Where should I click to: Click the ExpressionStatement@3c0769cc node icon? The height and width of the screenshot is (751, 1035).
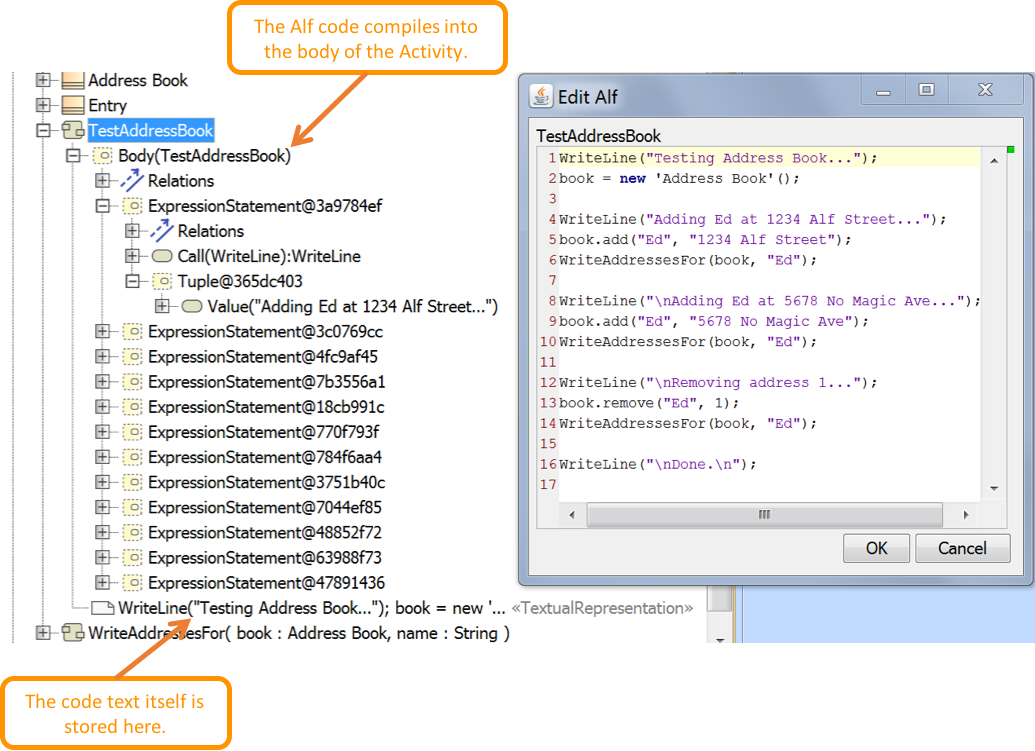pos(132,331)
